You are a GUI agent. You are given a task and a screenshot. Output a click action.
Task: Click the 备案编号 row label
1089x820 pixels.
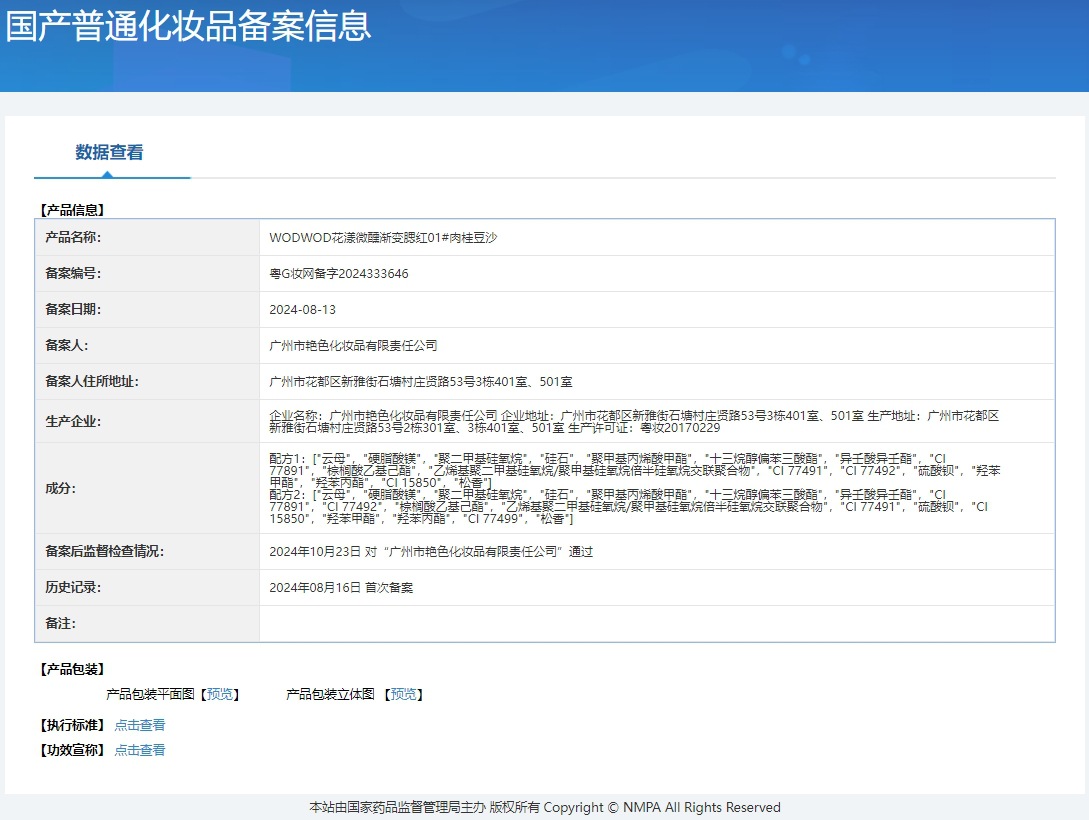click(x=73, y=274)
